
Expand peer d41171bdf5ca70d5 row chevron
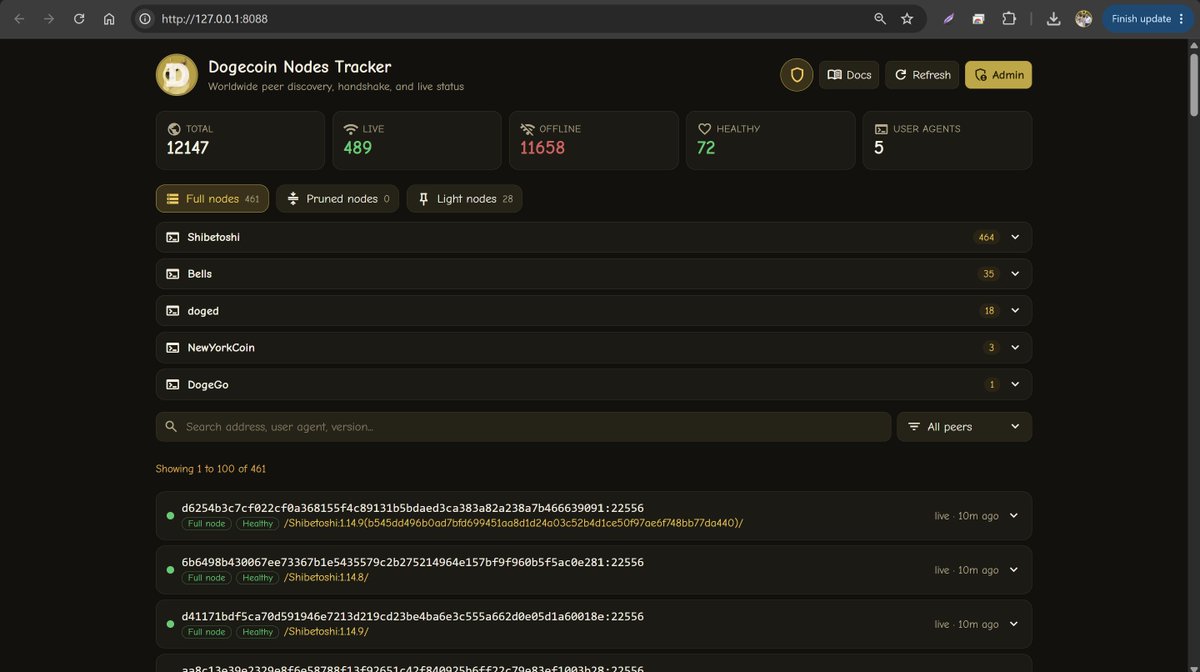(x=1014, y=624)
